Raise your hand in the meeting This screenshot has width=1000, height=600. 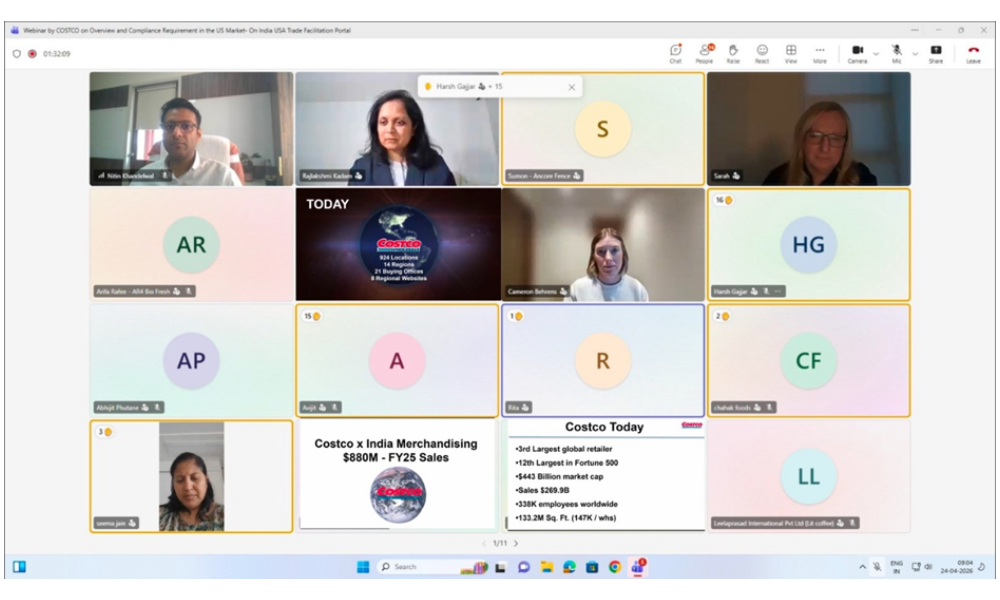click(733, 52)
